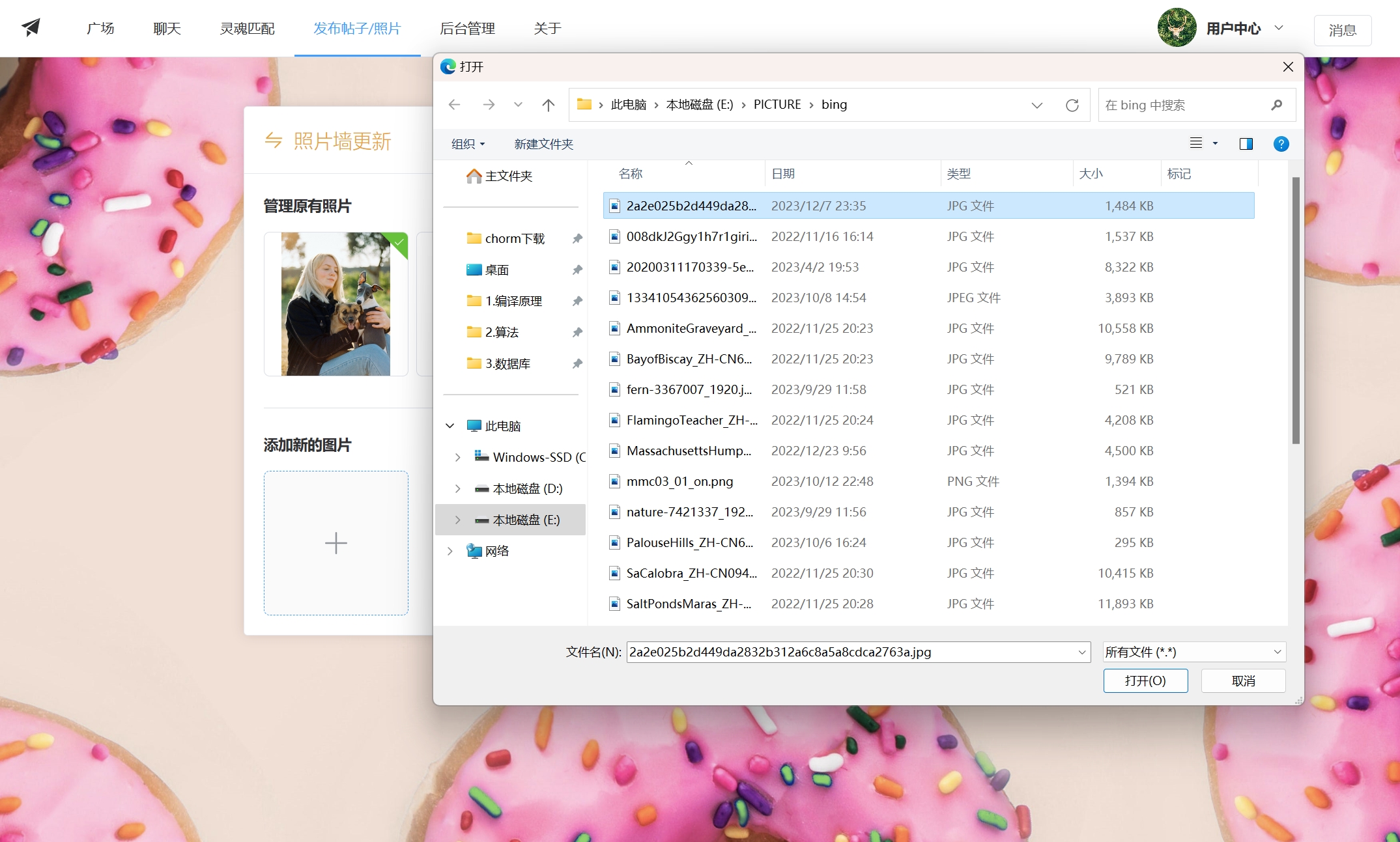Open the 组织 menu

[468, 144]
